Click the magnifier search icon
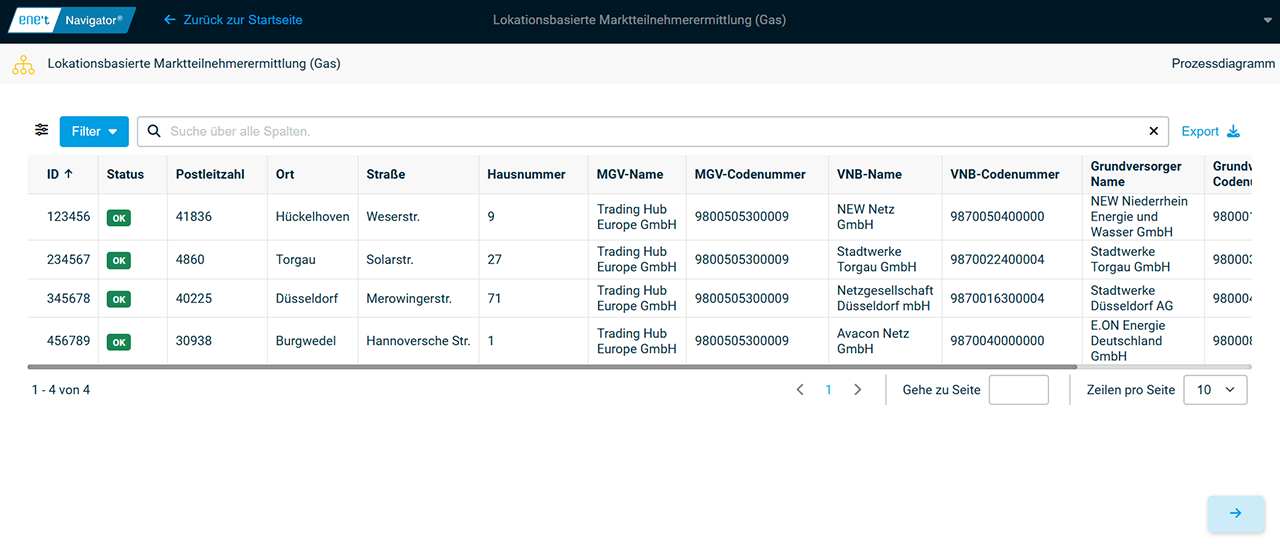1280x546 pixels. point(154,131)
